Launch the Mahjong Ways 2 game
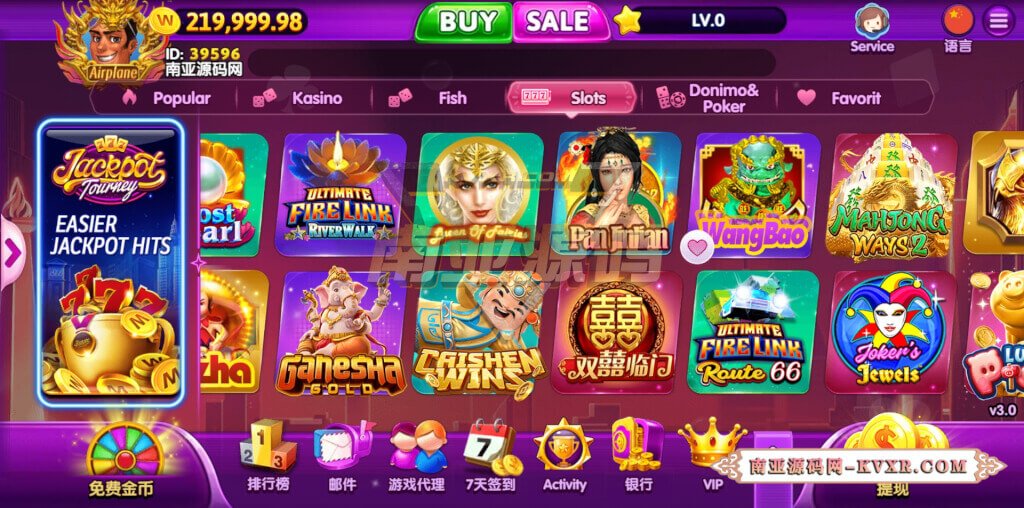 (x=891, y=198)
